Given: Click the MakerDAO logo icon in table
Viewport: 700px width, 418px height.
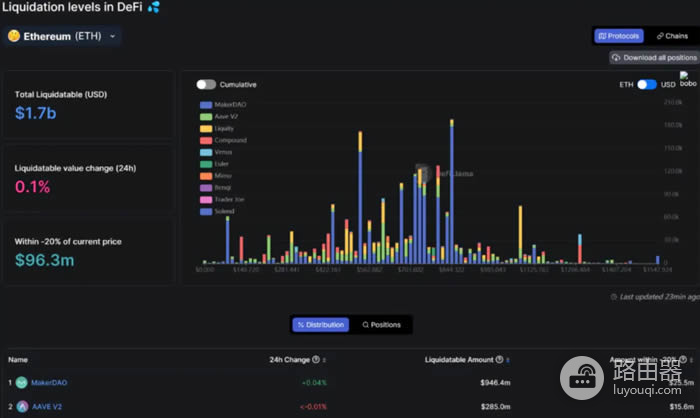Looking at the screenshot, I should [x=21, y=382].
